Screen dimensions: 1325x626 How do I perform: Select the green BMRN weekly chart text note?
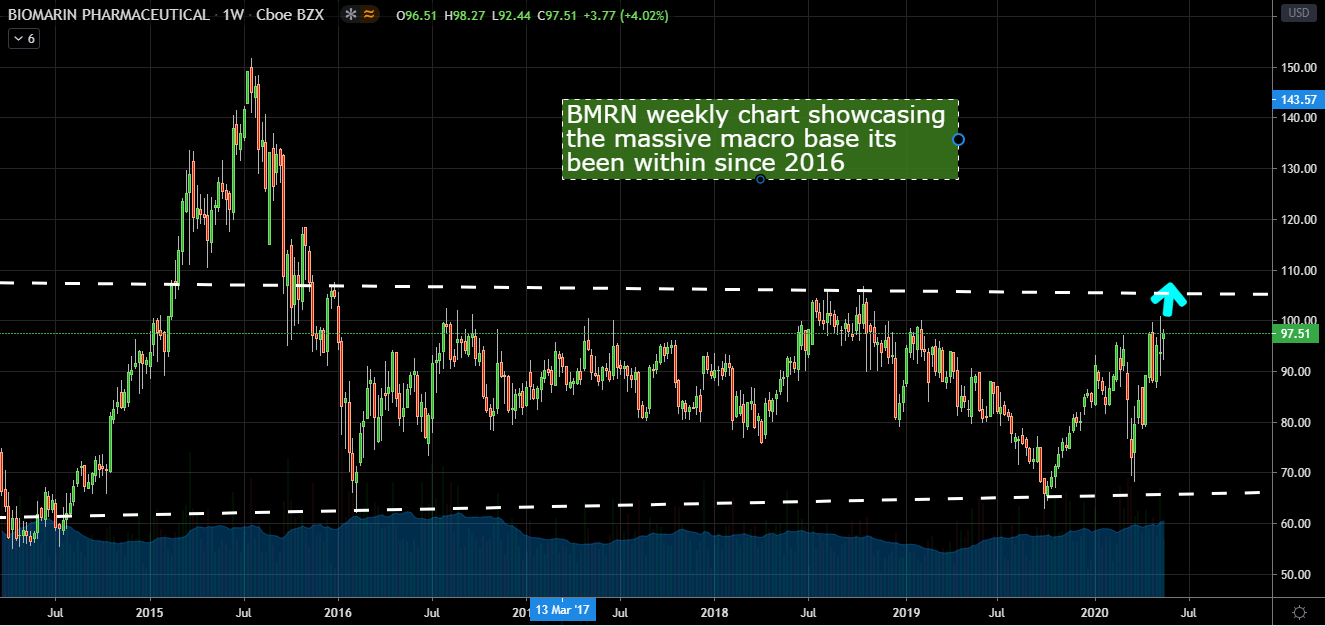pos(760,139)
